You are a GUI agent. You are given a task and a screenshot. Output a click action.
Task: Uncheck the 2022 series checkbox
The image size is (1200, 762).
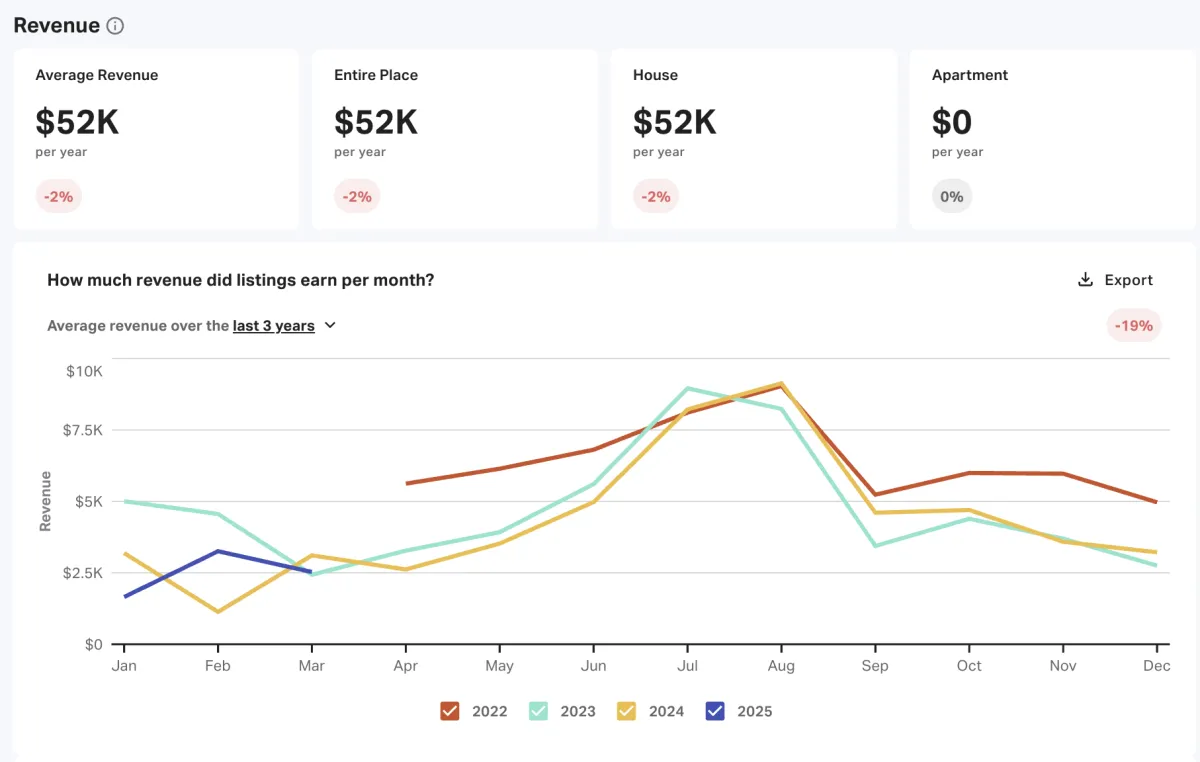(x=450, y=711)
